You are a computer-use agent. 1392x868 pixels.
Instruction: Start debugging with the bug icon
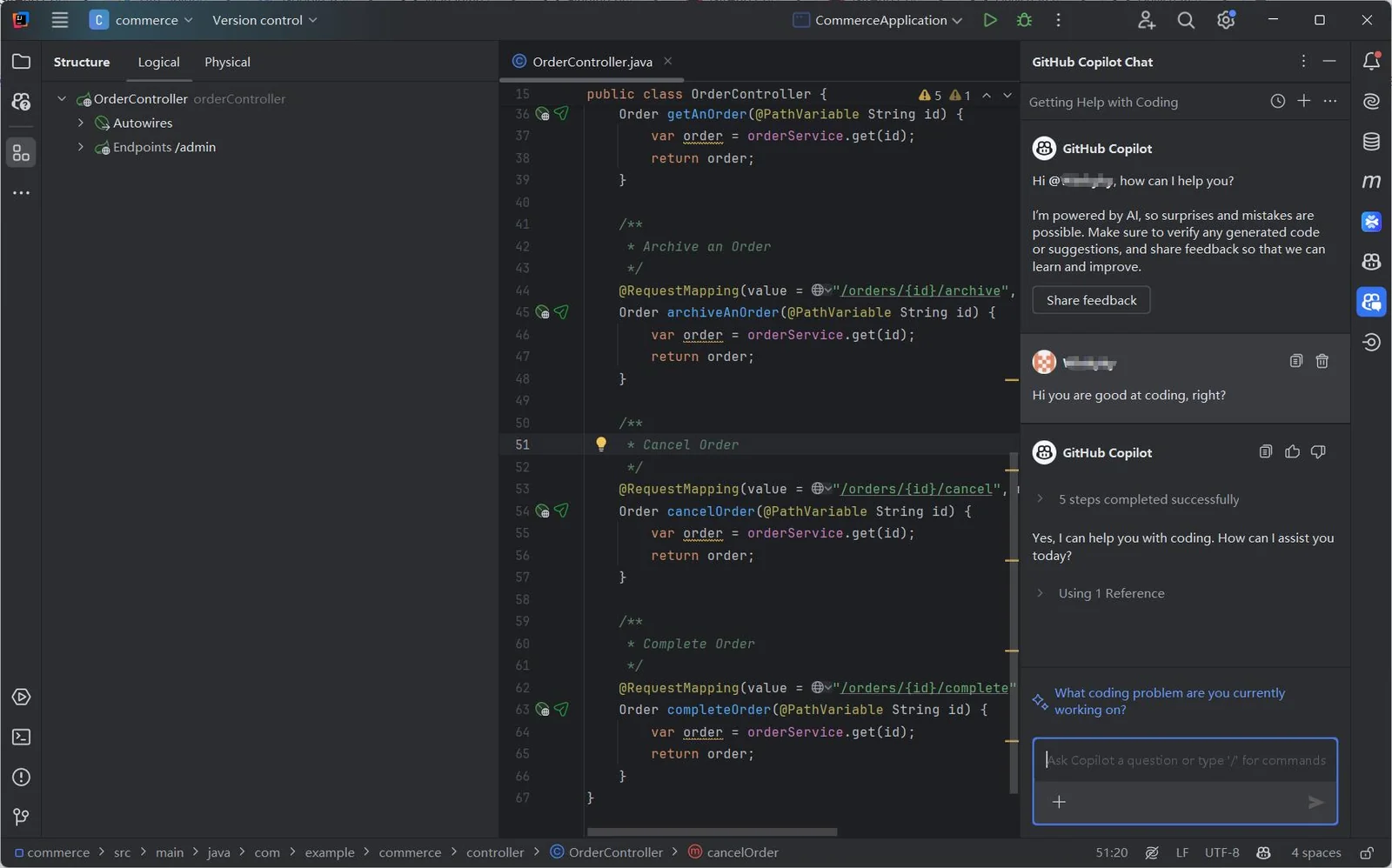click(1024, 20)
